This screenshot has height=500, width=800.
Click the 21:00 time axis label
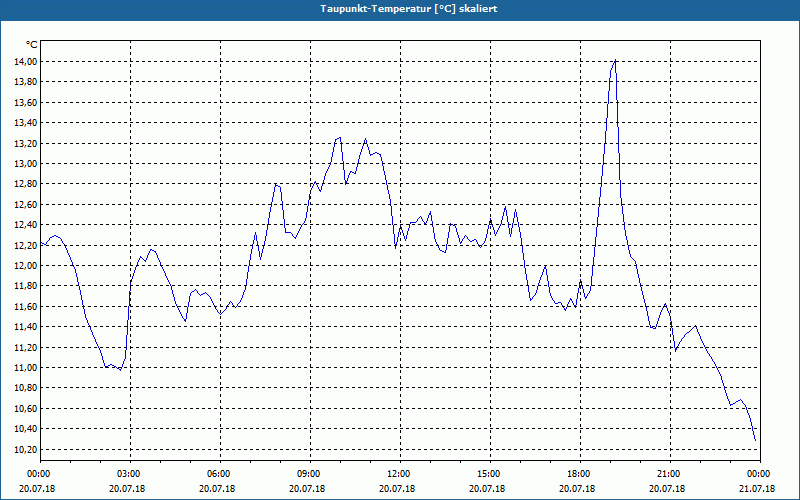pyautogui.click(x=670, y=474)
